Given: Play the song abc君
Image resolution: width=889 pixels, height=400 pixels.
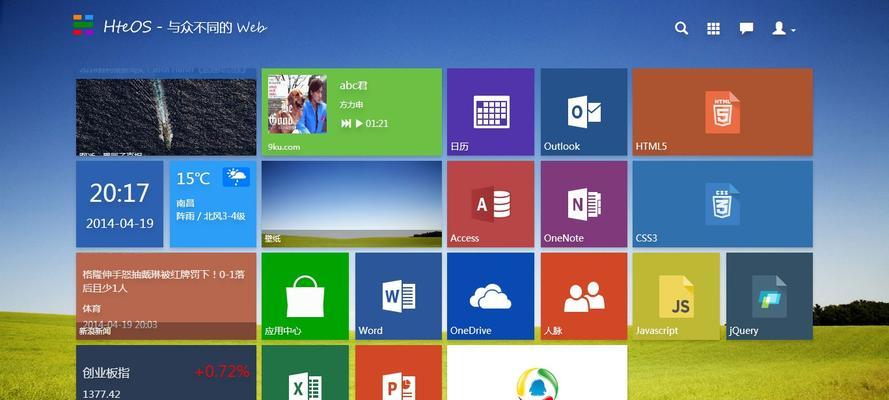Looking at the screenshot, I should point(359,124).
